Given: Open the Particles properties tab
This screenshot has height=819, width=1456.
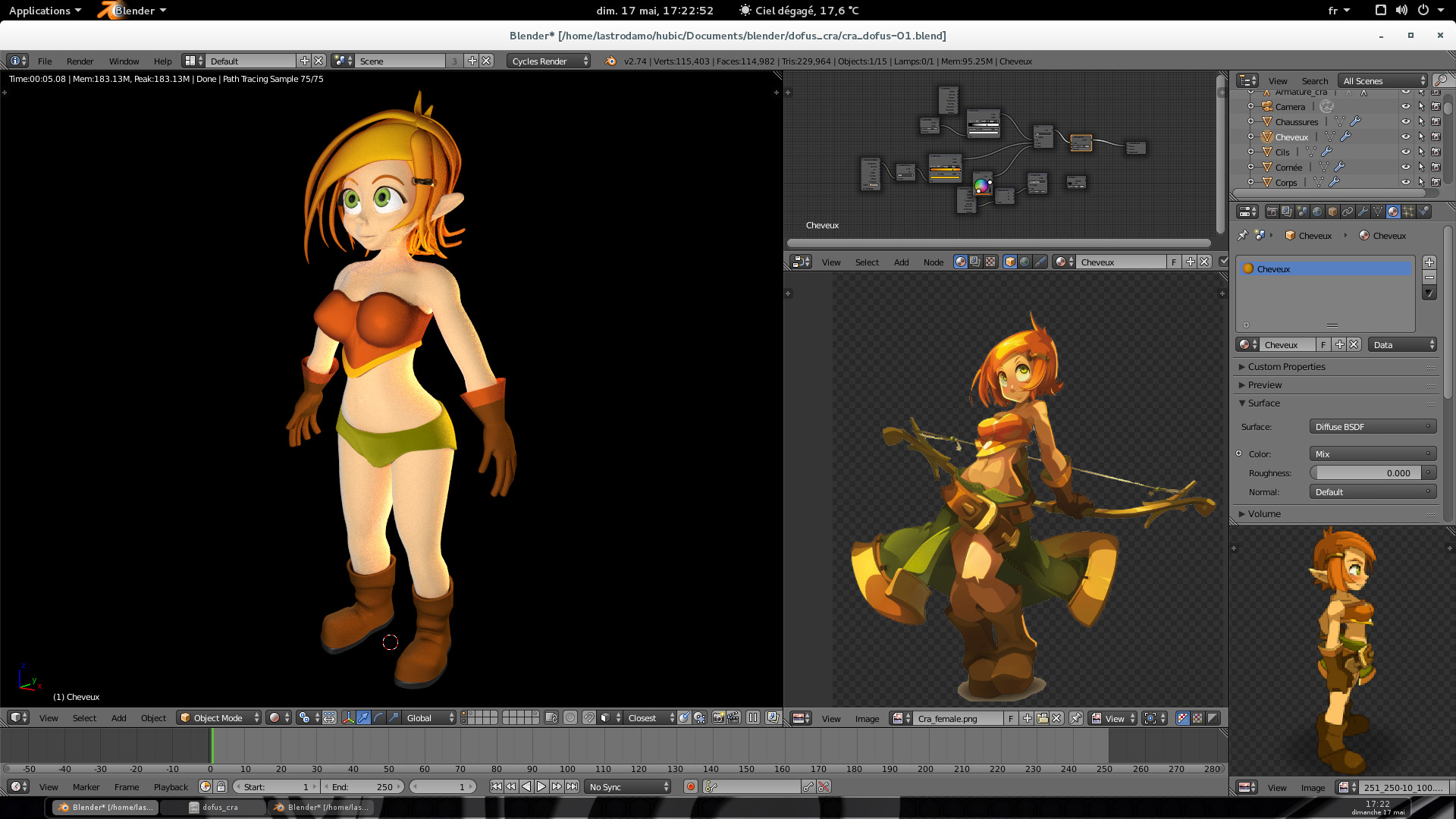Looking at the screenshot, I should click(1408, 212).
